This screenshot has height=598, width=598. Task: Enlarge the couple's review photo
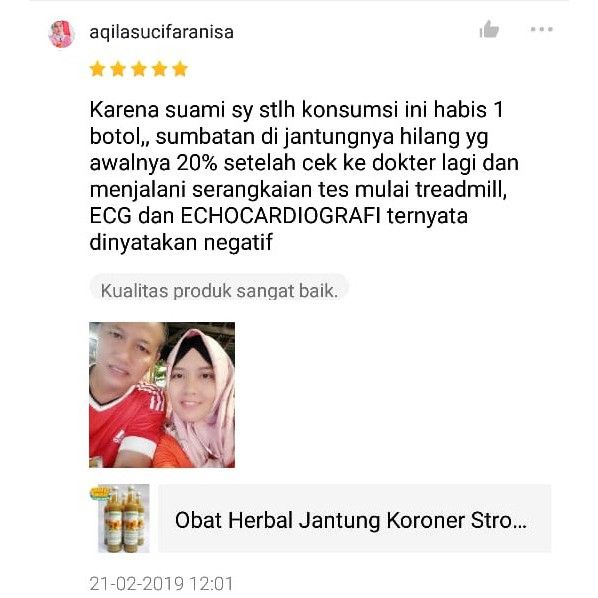[x=162, y=395]
